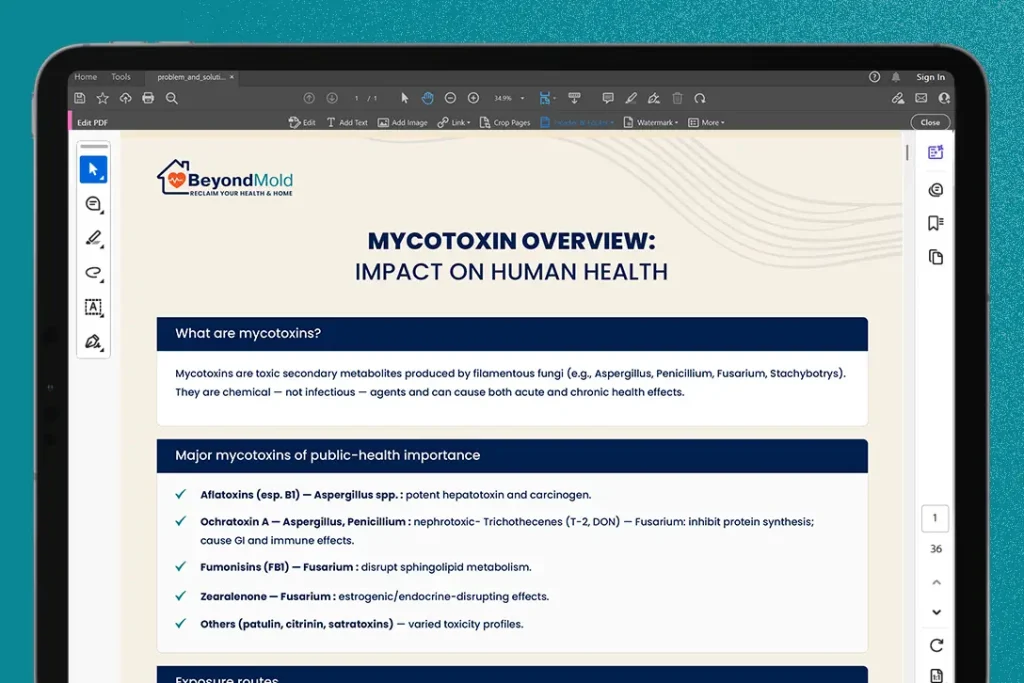Star the document as favorite
Screen dimensions: 1024x683
click(x=103, y=98)
